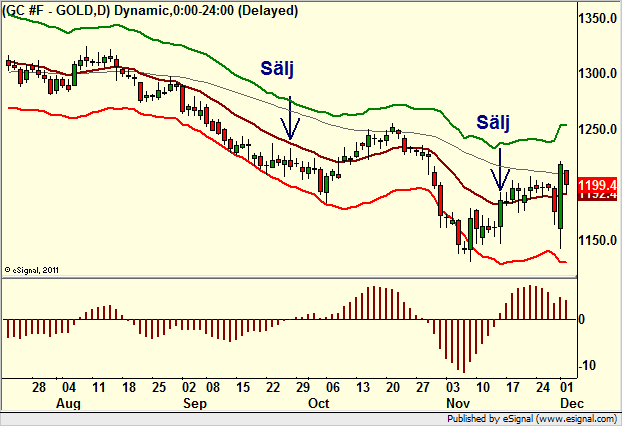Click the "Published by eSignal (www.esignal.com)" text

click(532, 419)
